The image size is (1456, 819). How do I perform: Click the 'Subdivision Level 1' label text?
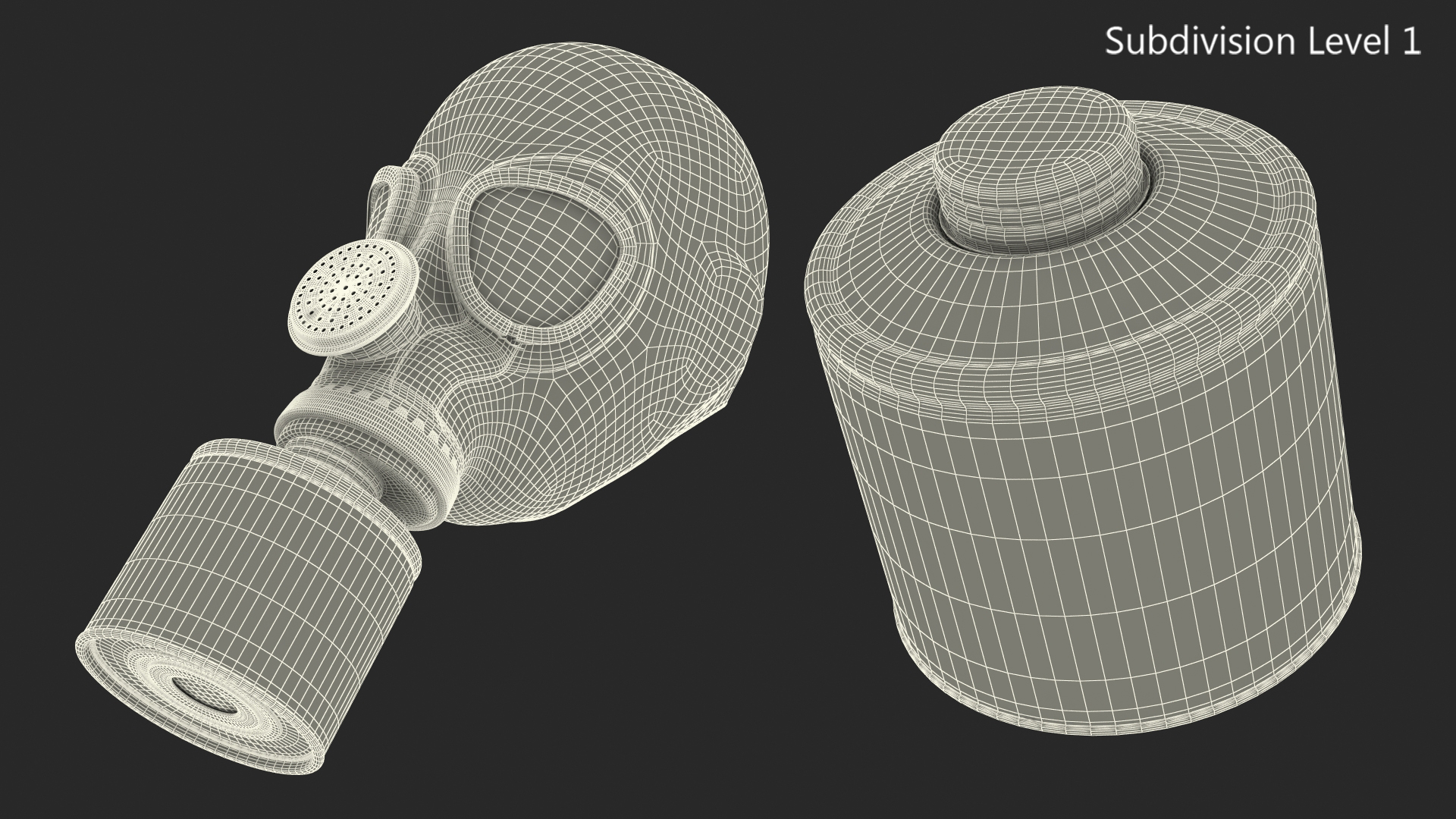coord(1263,41)
